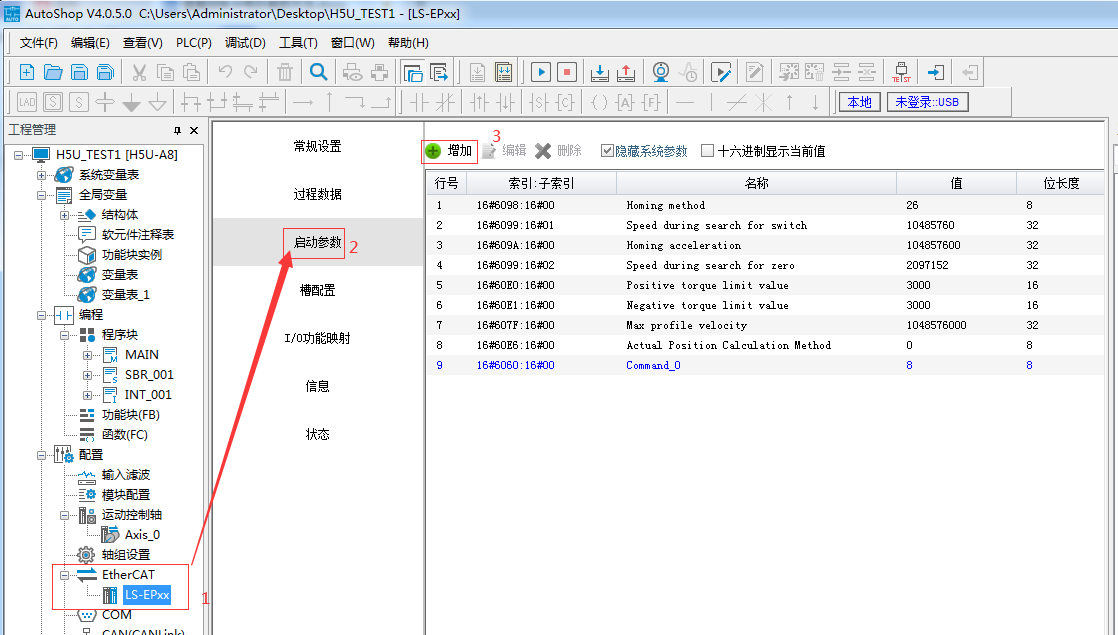The width and height of the screenshot is (1118, 635).
Task: Select the 启动参数 tab
Action: tap(318, 242)
